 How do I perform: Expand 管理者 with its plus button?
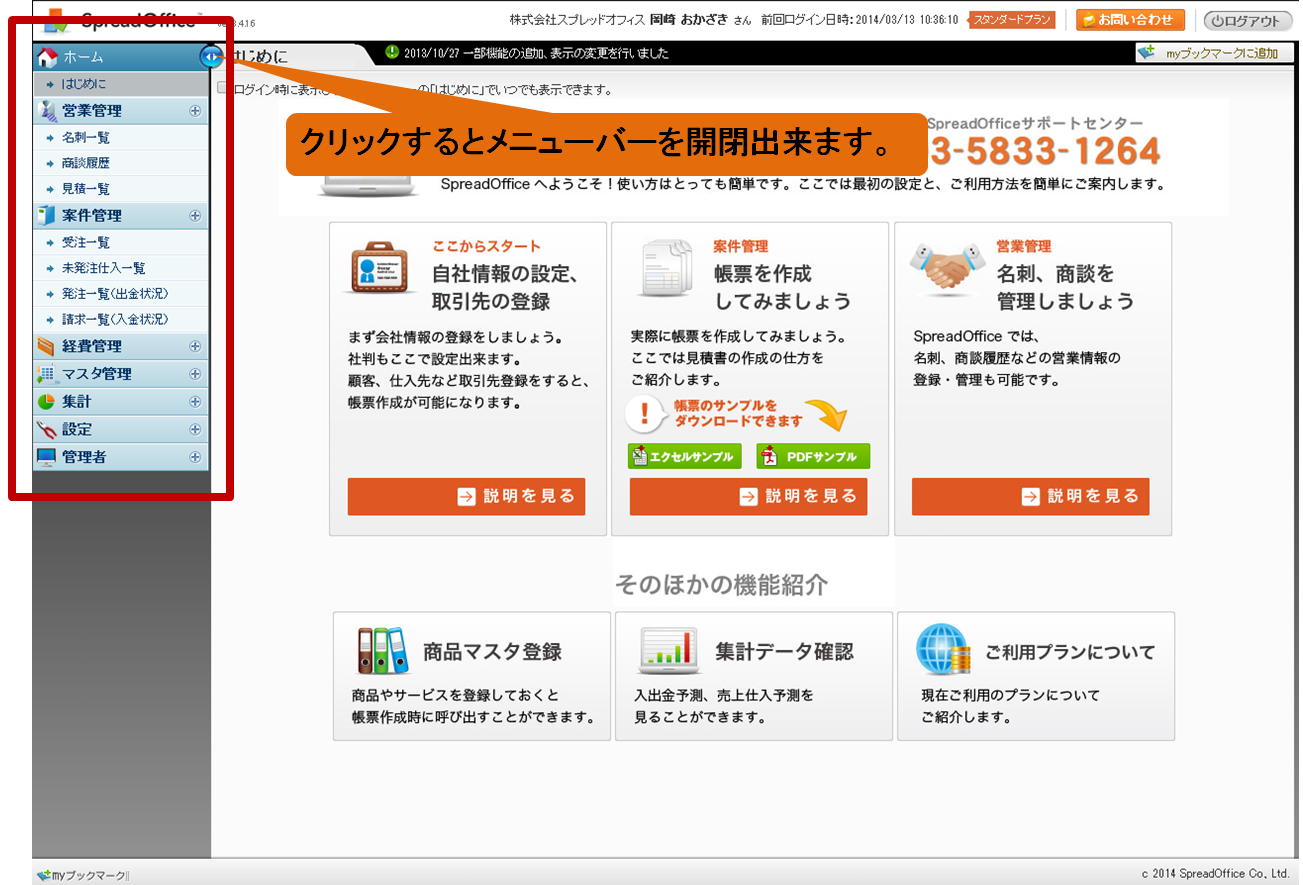195,457
